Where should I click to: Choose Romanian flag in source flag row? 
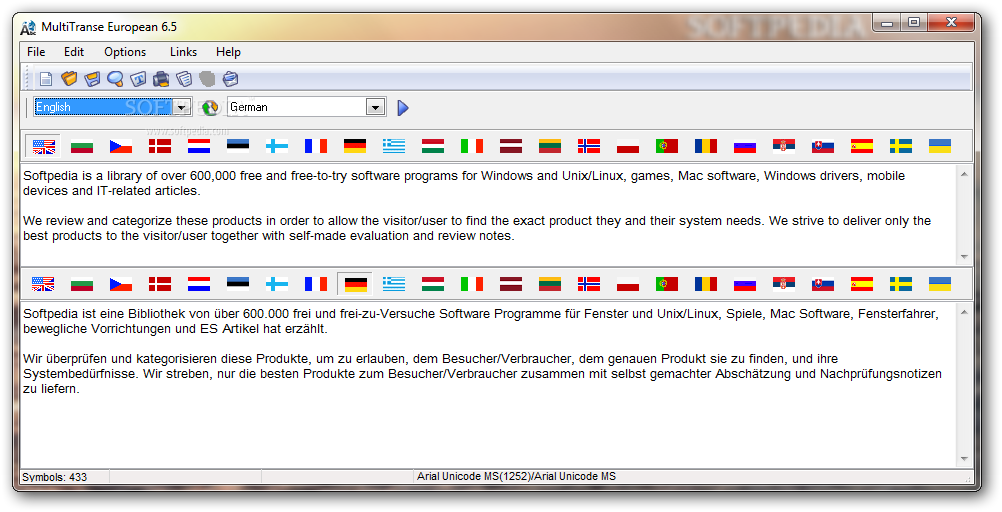coord(705,146)
